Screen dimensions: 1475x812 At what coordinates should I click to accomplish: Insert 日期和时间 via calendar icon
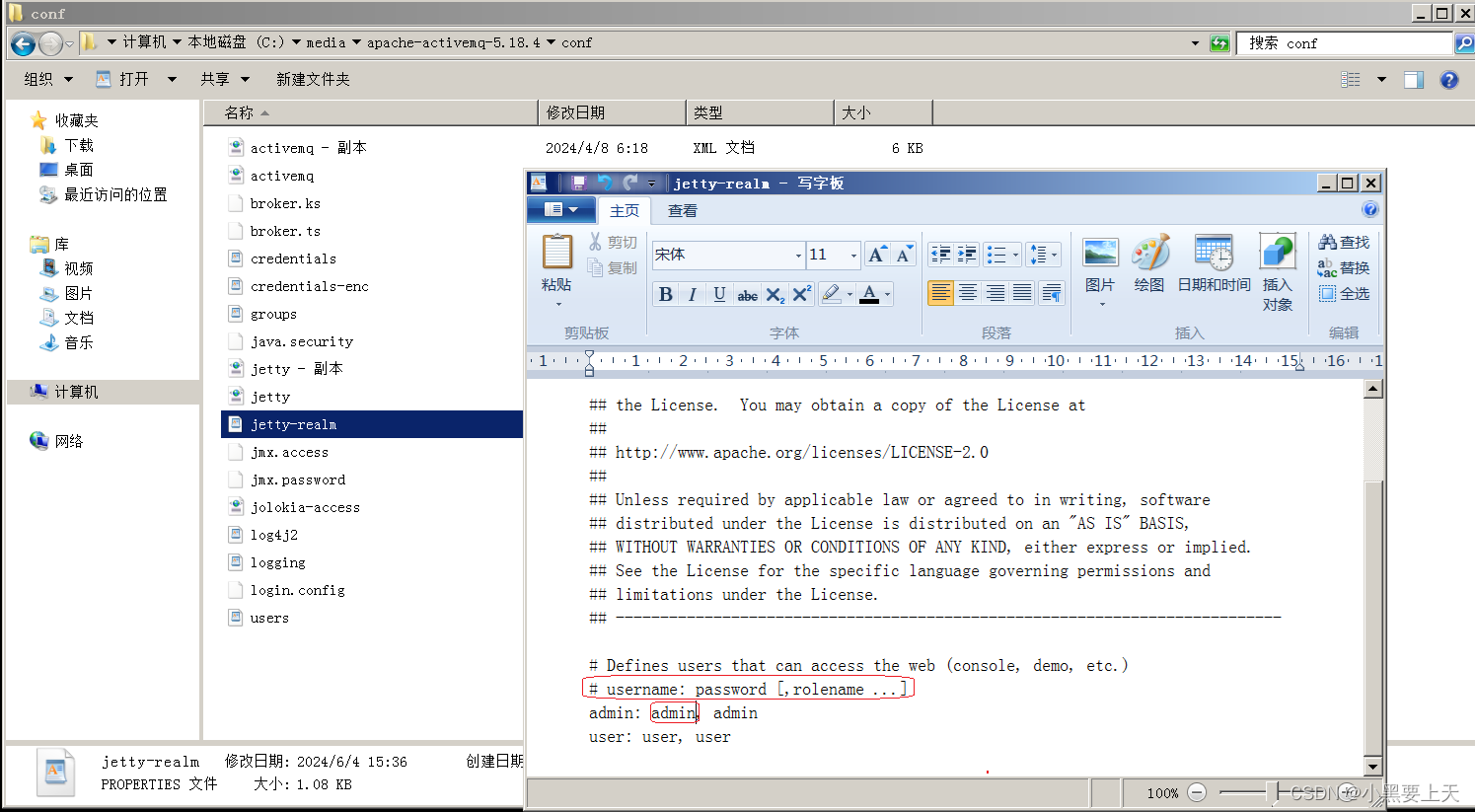click(x=1214, y=253)
